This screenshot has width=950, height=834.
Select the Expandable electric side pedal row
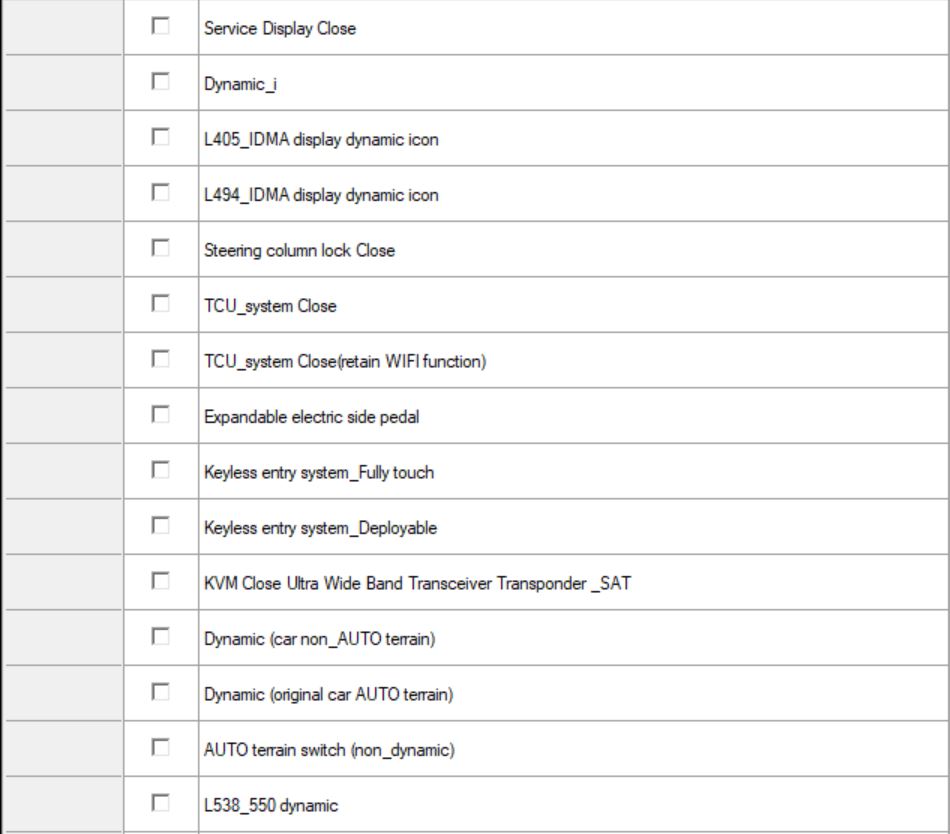coord(311,417)
